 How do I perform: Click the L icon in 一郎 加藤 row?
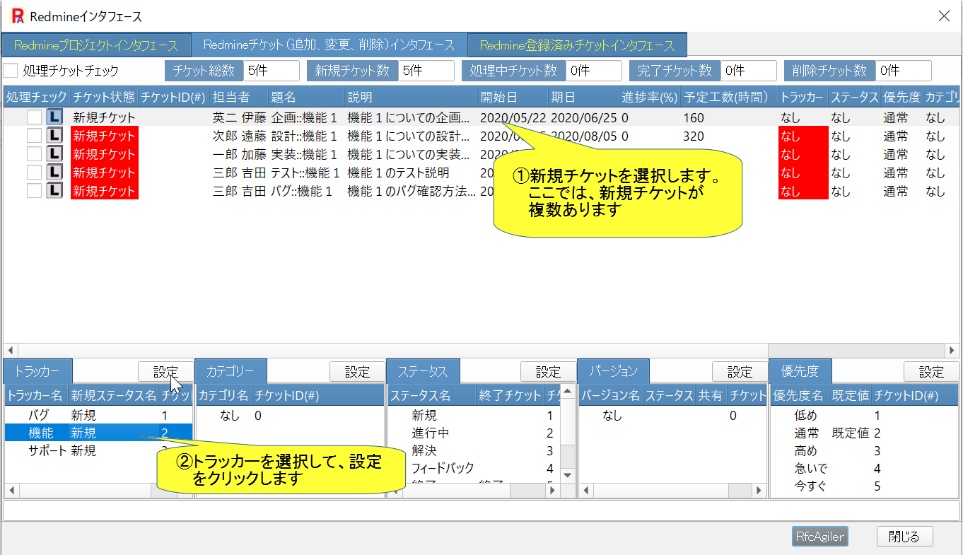[55, 153]
